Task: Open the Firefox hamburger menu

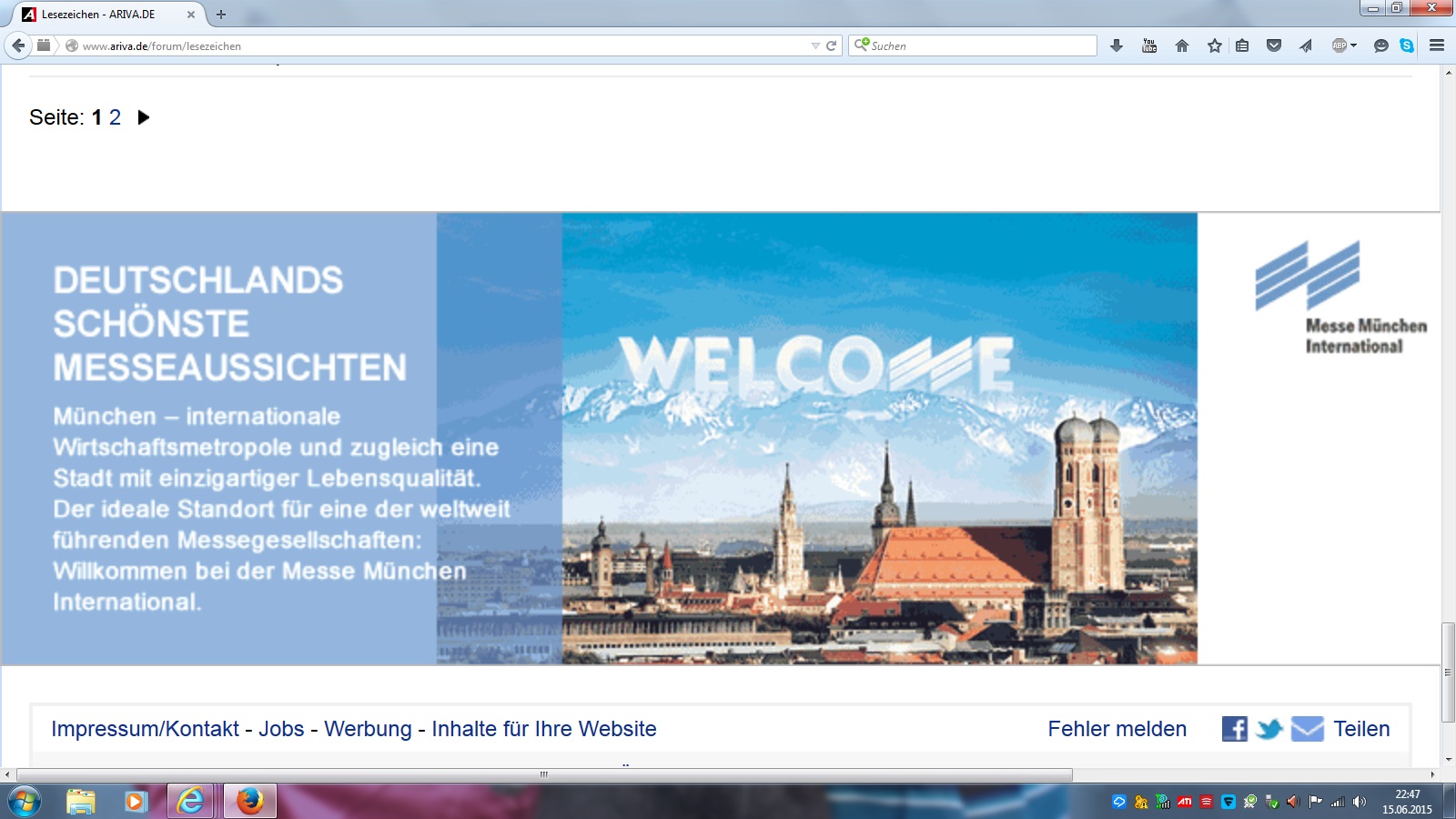Action: (x=1437, y=45)
